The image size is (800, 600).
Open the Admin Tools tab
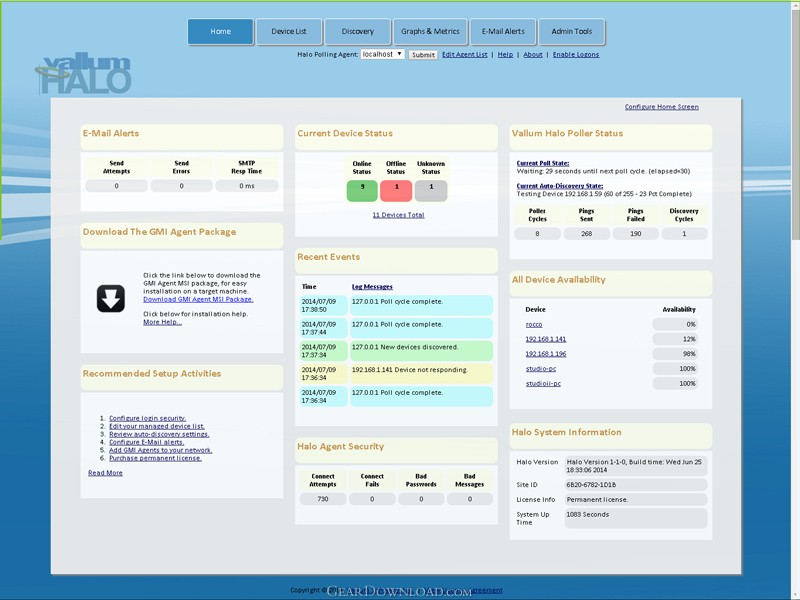tap(571, 32)
